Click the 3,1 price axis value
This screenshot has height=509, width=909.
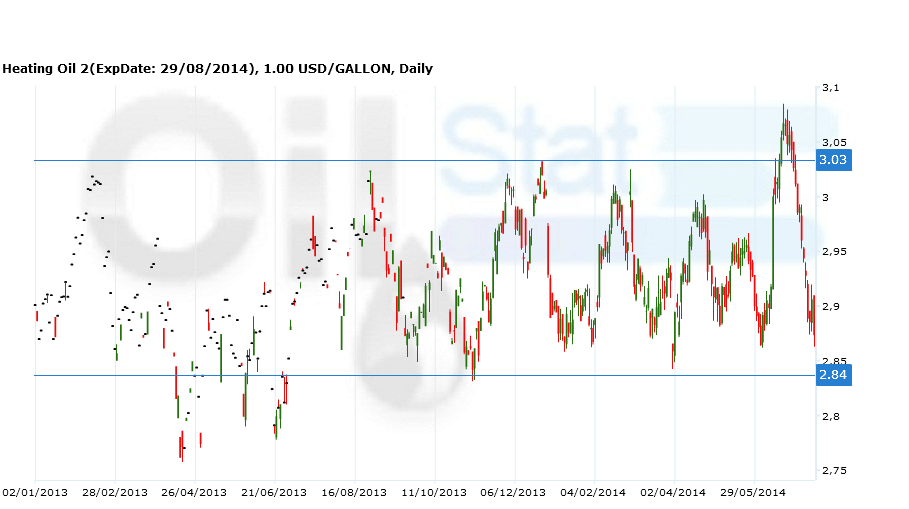coord(829,89)
